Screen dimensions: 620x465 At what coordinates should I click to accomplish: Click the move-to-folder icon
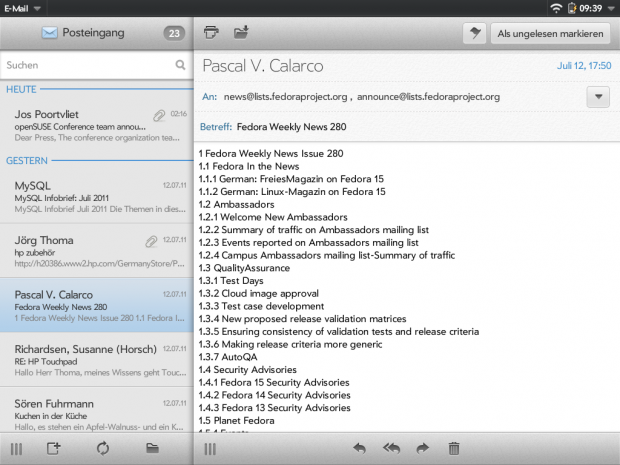(241, 33)
